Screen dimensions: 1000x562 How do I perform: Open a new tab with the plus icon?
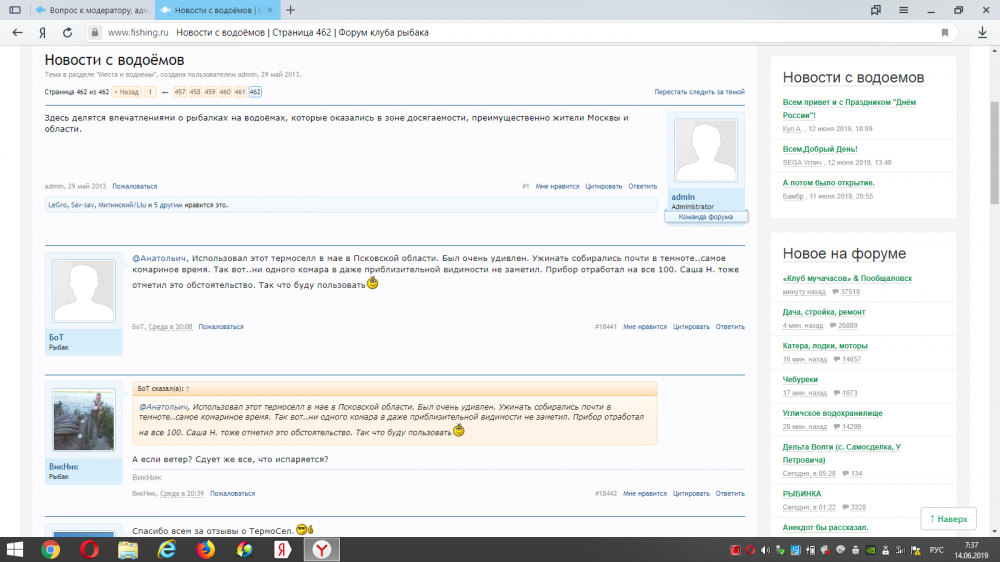click(x=290, y=9)
